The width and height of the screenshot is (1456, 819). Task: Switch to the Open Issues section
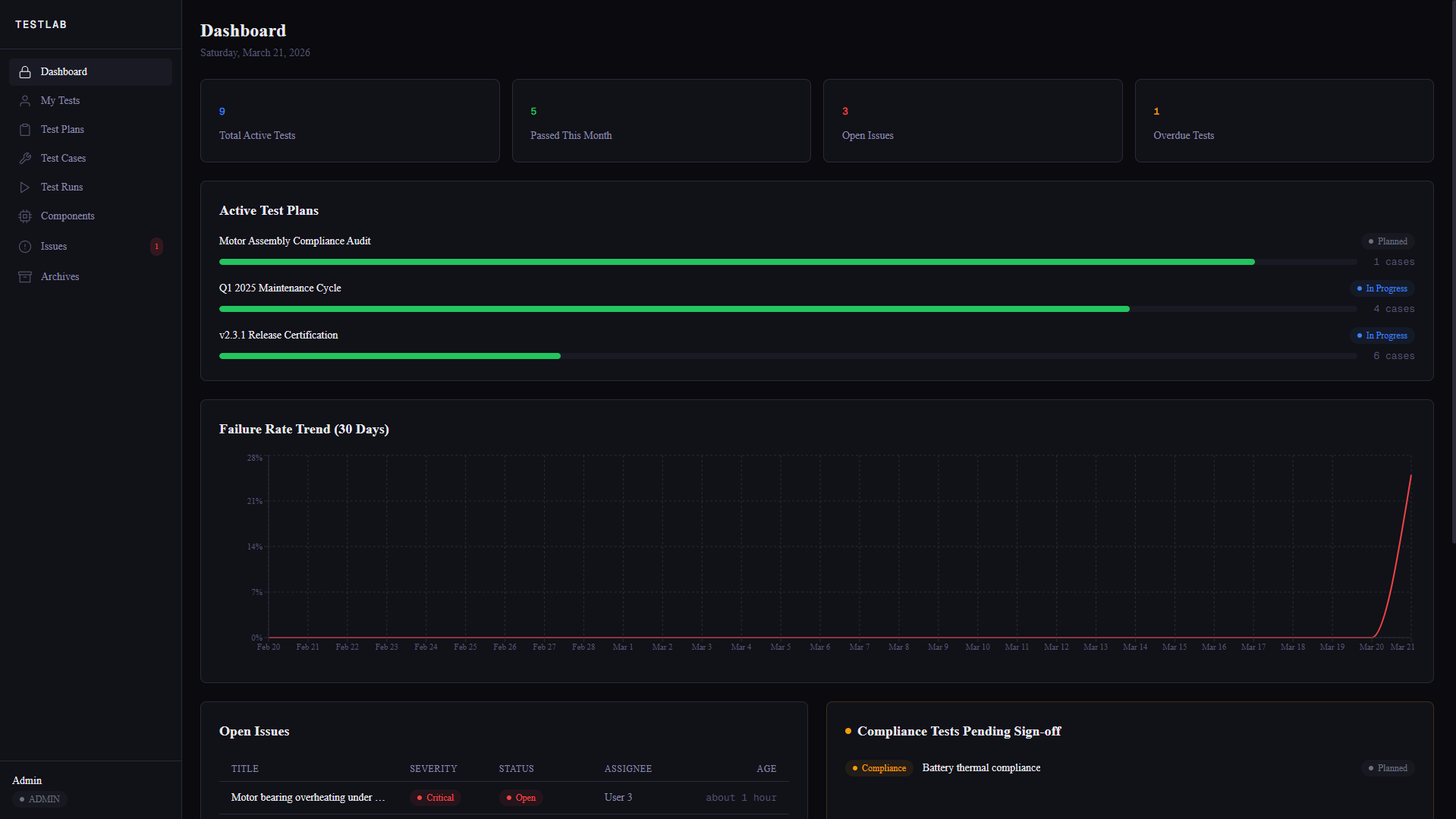coord(254,731)
